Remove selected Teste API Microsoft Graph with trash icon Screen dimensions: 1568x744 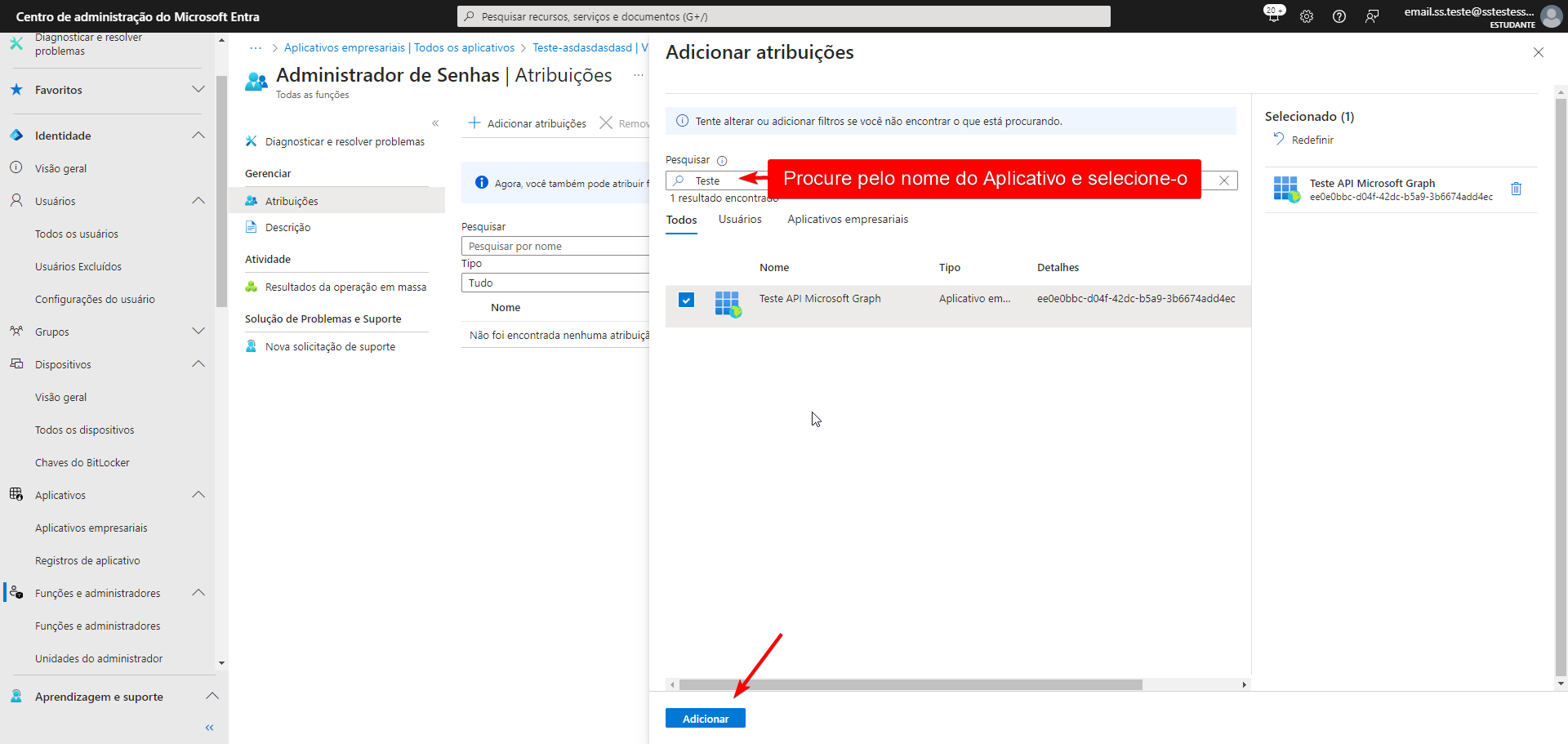1516,189
